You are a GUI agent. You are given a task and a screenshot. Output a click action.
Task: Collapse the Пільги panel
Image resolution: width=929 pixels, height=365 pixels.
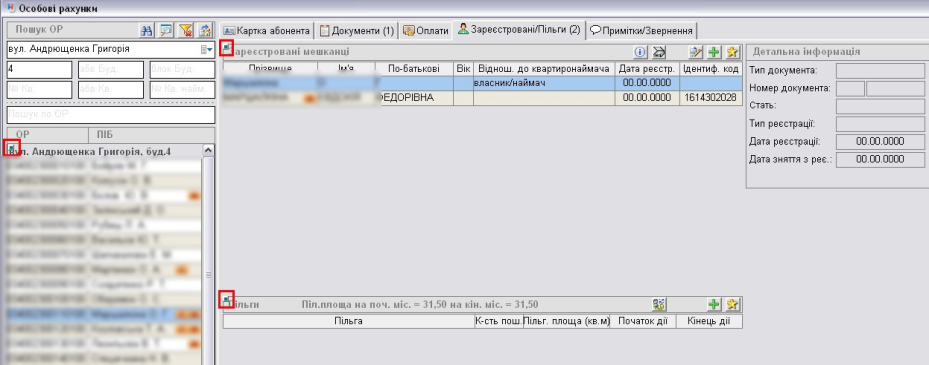[x=226, y=299]
